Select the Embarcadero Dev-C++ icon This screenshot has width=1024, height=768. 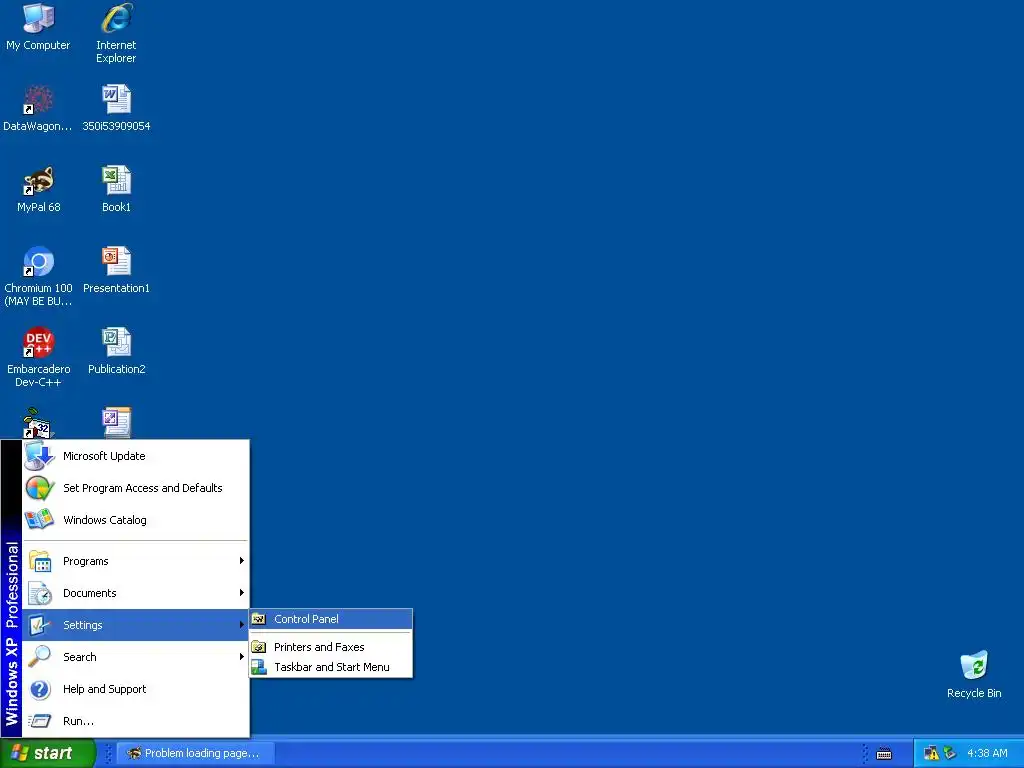tap(38, 343)
